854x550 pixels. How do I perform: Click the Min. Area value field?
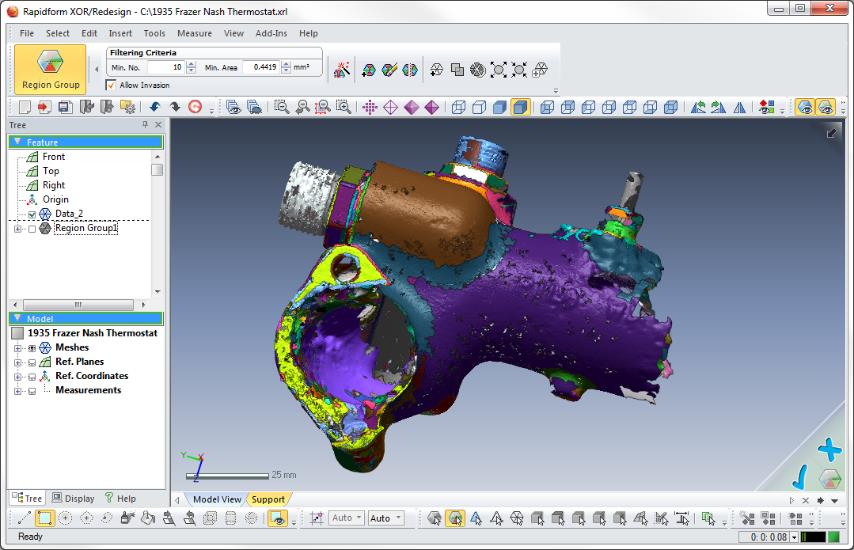[x=261, y=68]
